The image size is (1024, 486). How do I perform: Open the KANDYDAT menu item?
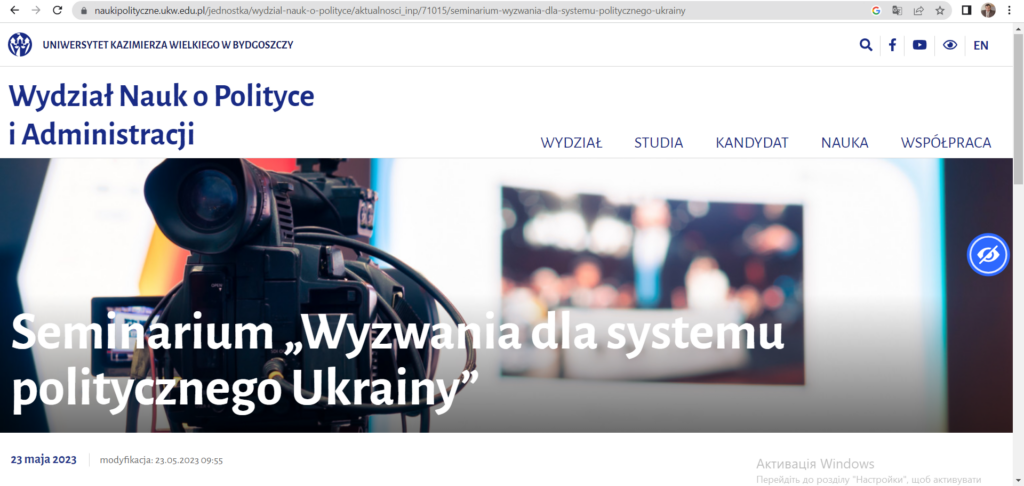click(x=752, y=143)
